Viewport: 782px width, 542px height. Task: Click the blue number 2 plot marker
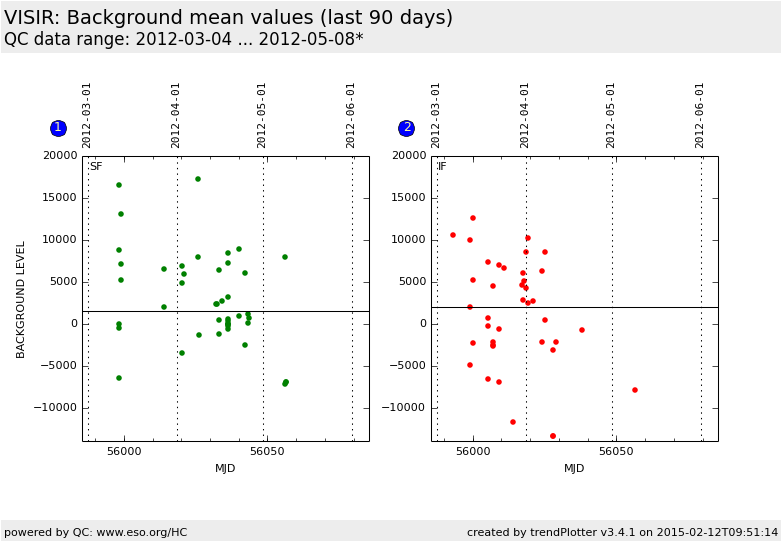[x=406, y=128]
